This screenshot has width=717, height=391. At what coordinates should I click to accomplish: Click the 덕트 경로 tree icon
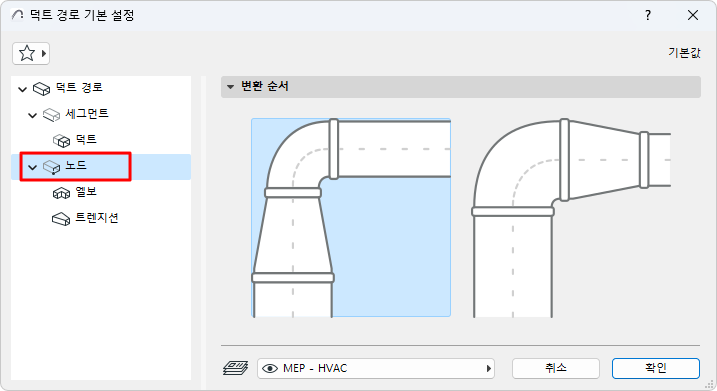click(x=41, y=88)
